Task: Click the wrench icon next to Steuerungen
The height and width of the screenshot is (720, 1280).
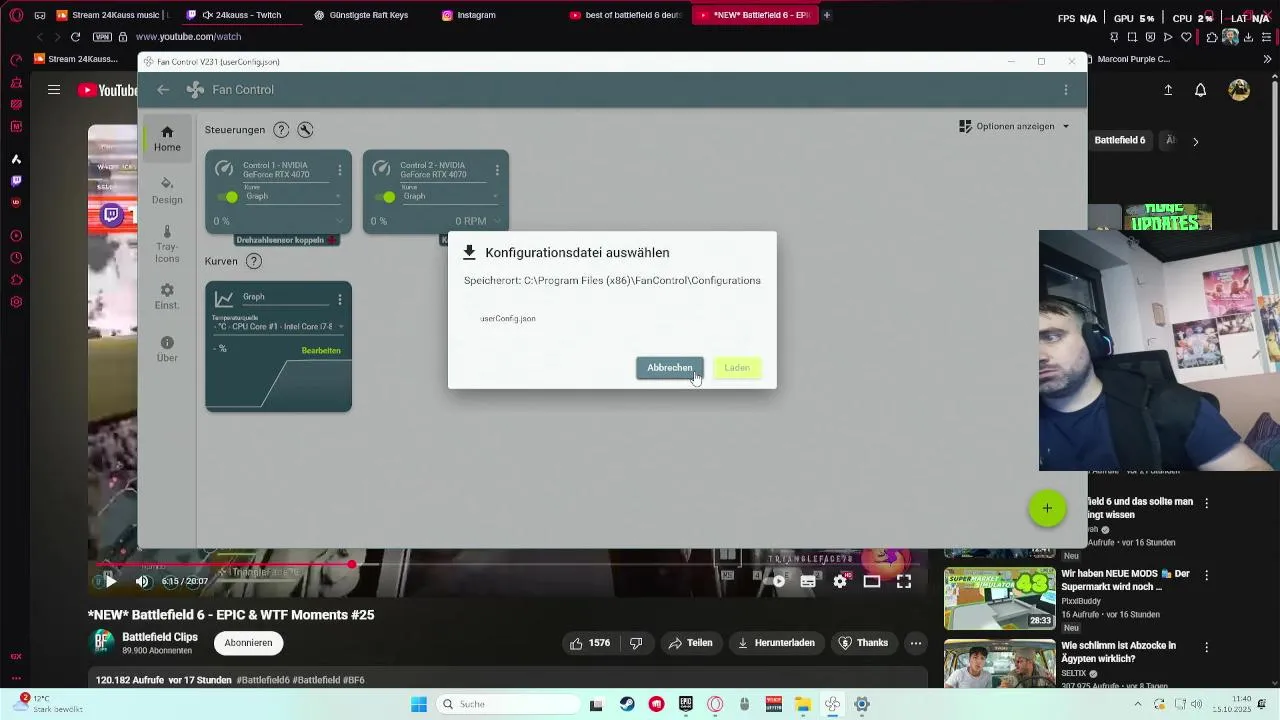Action: pos(306,130)
